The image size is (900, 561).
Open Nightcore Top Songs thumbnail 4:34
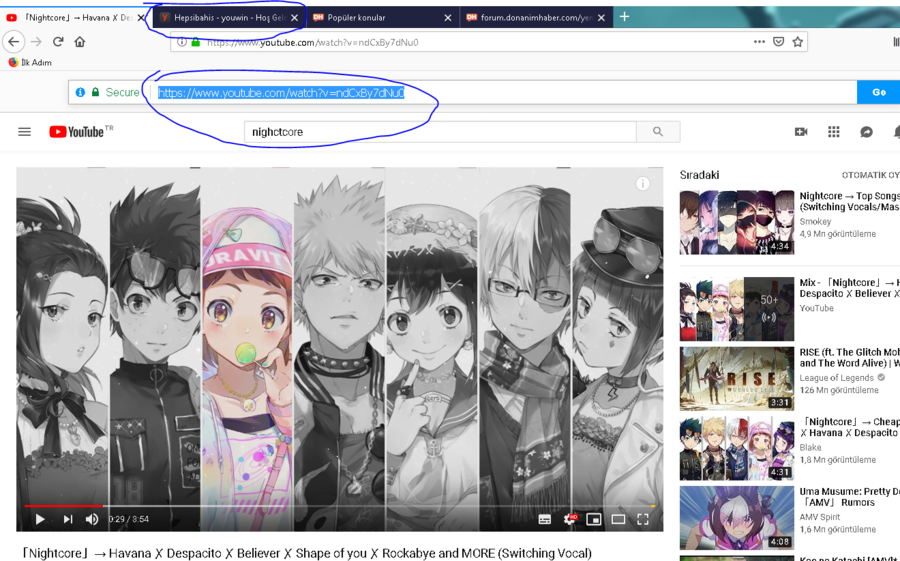click(736, 222)
